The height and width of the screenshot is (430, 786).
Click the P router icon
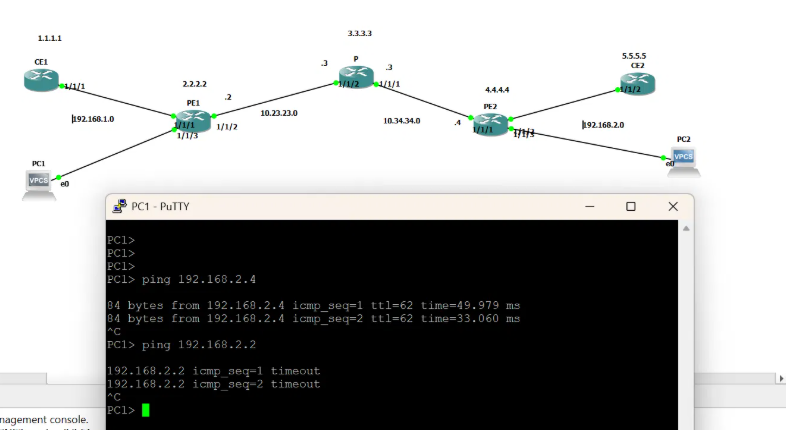356,76
